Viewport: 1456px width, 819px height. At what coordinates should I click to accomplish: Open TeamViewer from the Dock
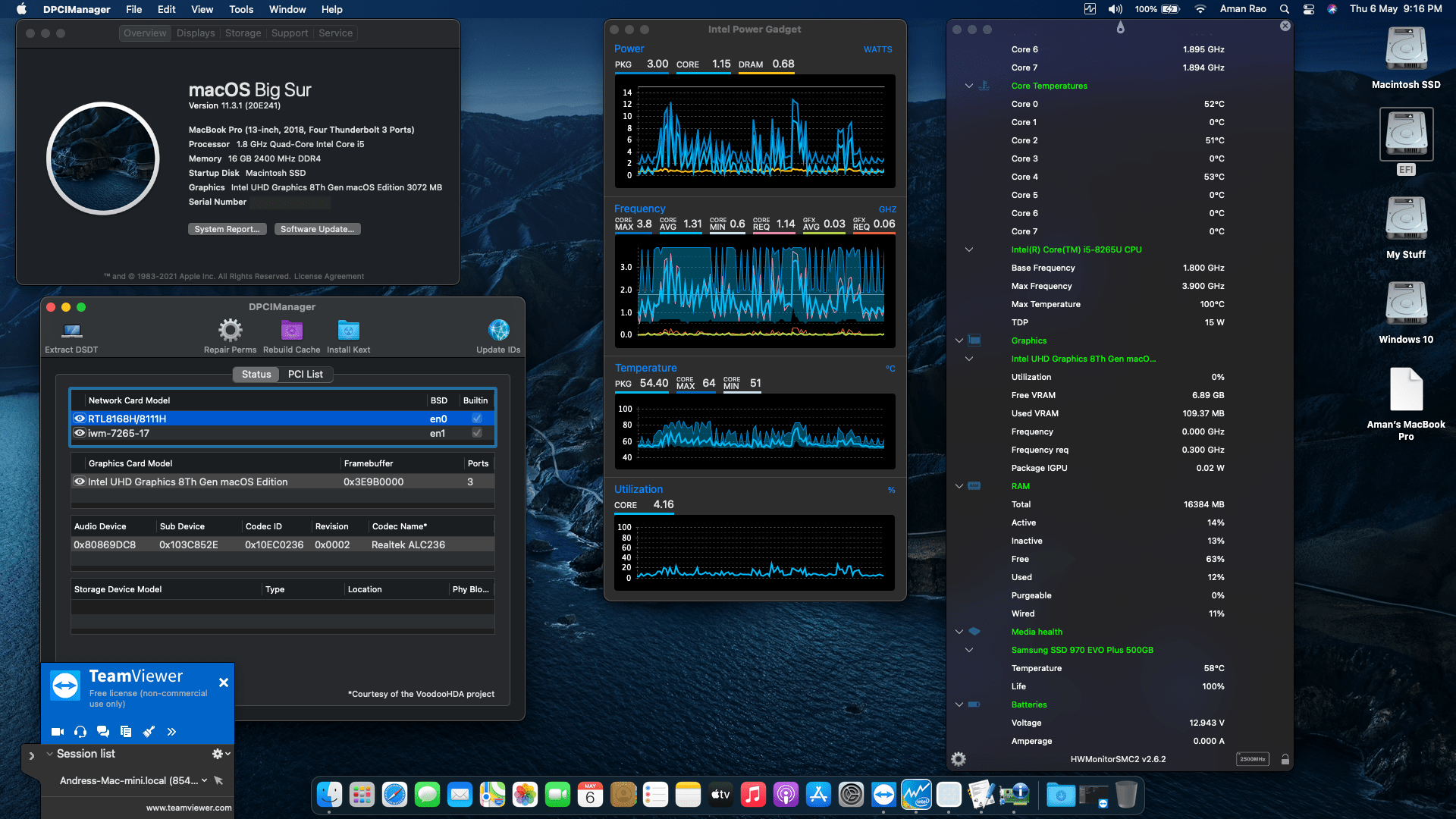click(883, 794)
